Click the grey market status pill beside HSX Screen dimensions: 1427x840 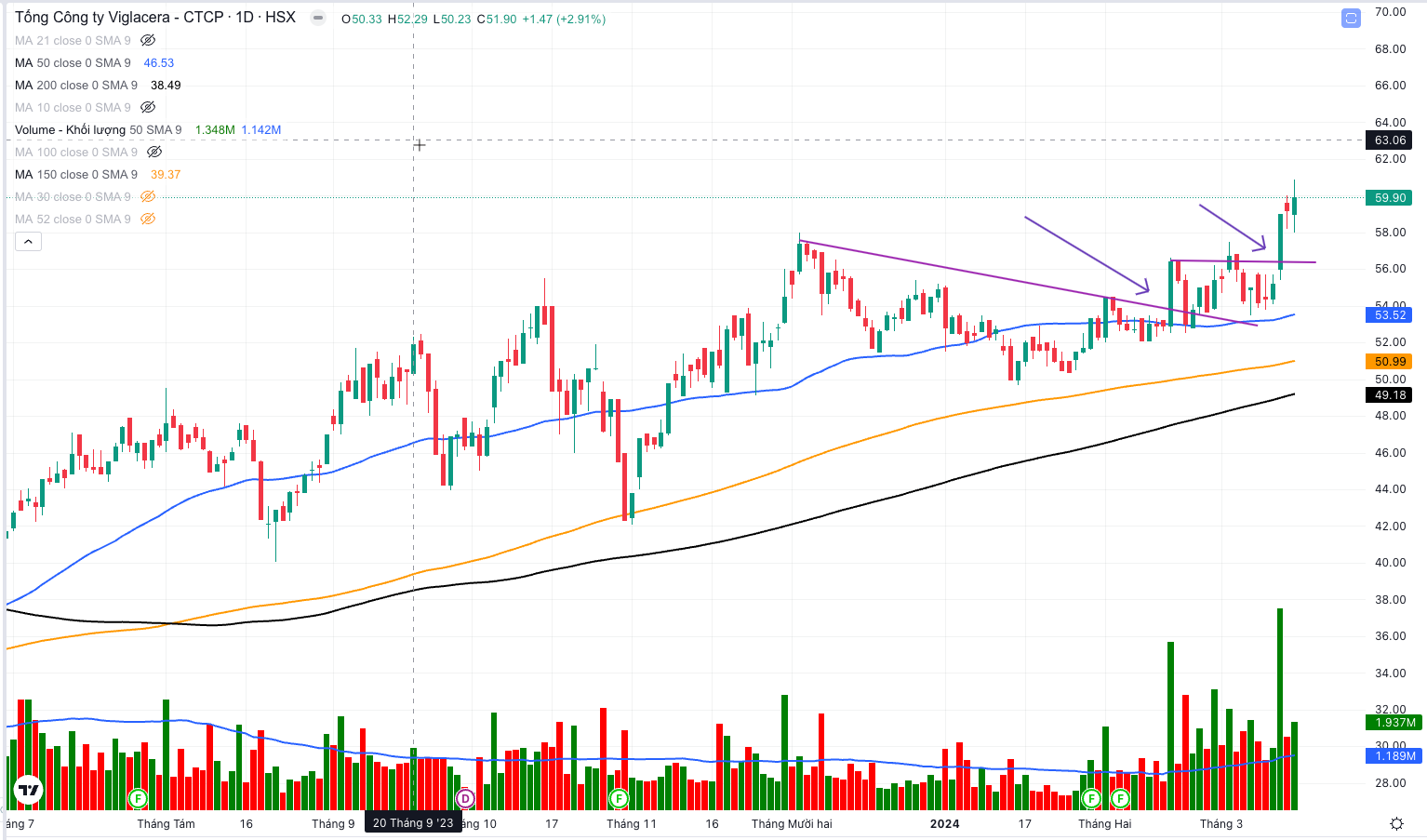[318, 18]
